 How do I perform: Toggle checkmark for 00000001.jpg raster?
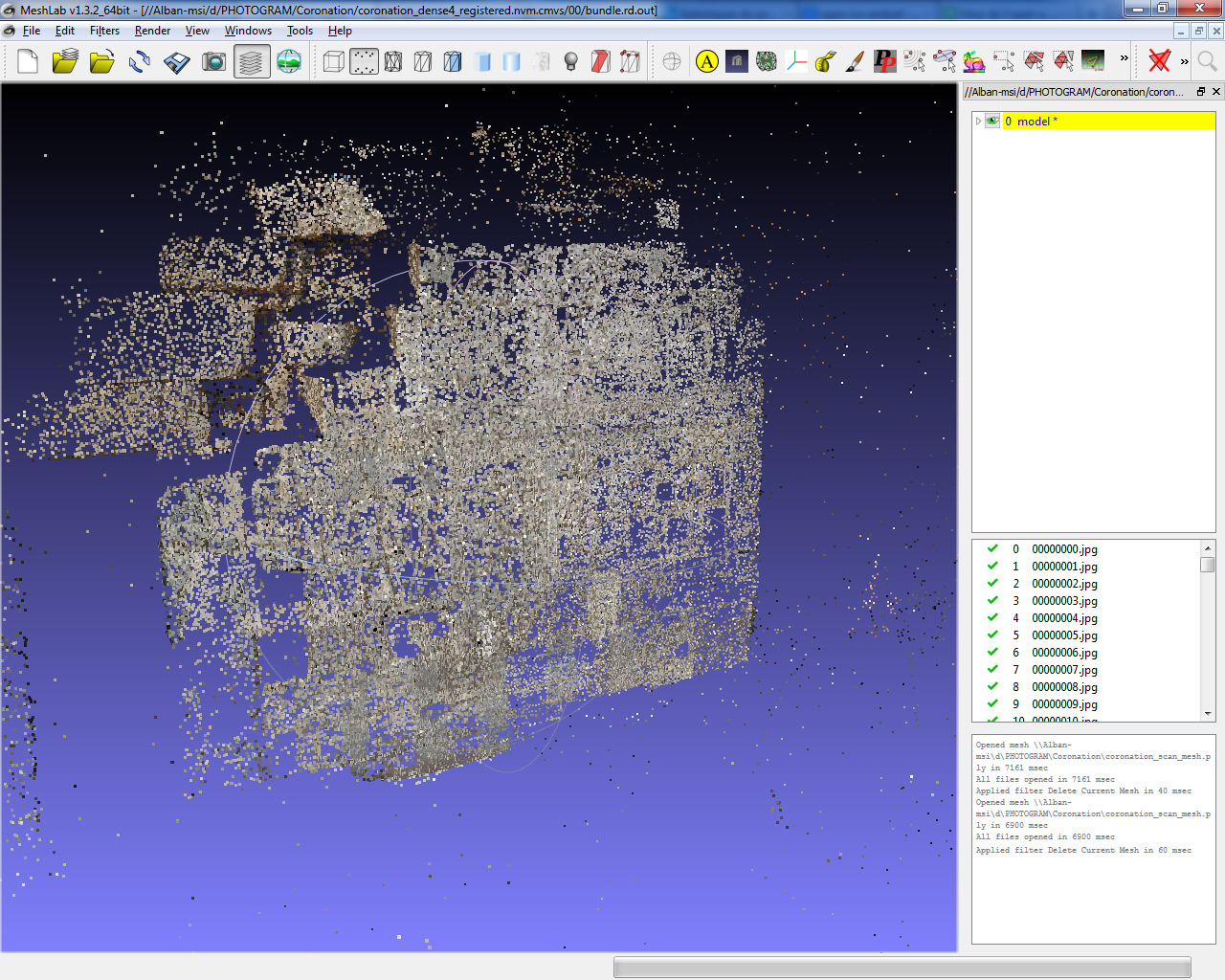(992, 567)
